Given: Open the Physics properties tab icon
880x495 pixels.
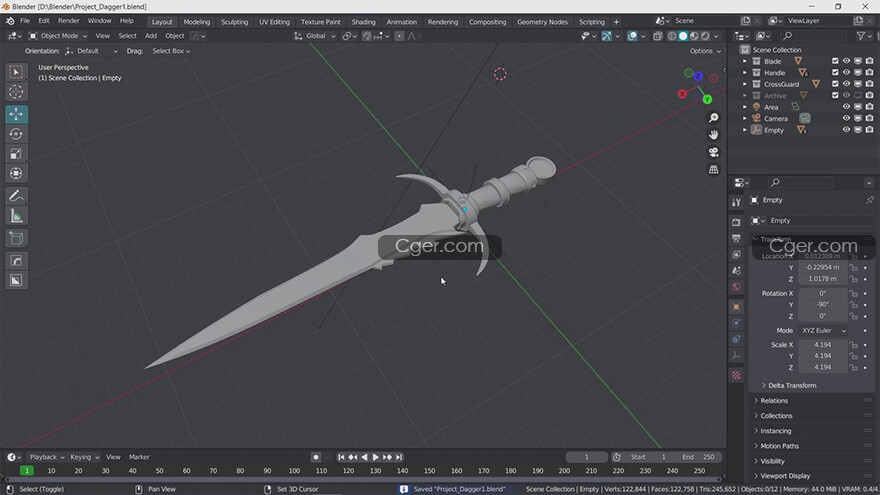Looking at the screenshot, I should (x=736, y=323).
